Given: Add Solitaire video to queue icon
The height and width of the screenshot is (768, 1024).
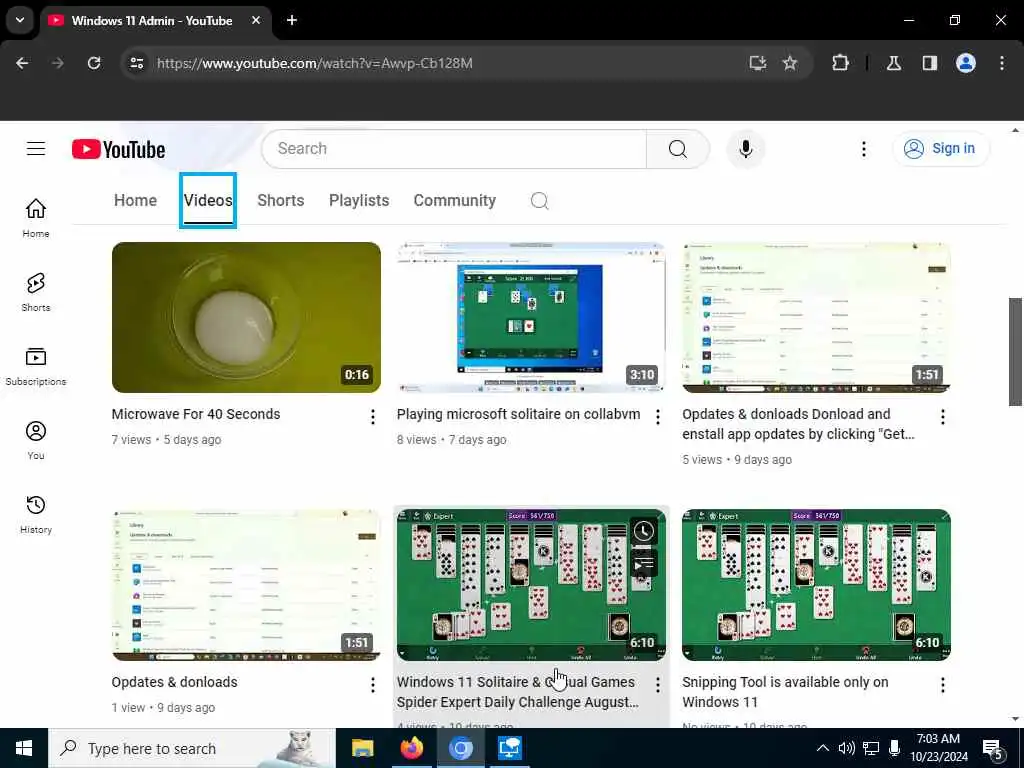Looking at the screenshot, I should (643, 563).
